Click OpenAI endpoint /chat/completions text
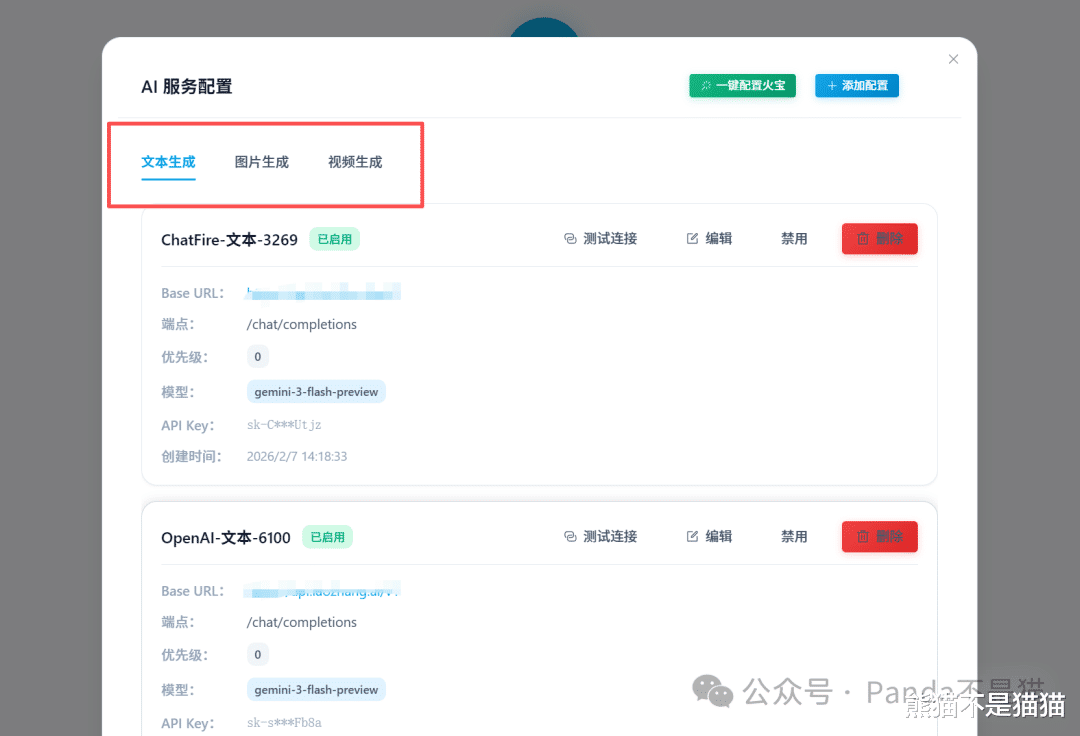The height and width of the screenshot is (736, 1080). (x=302, y=622)
